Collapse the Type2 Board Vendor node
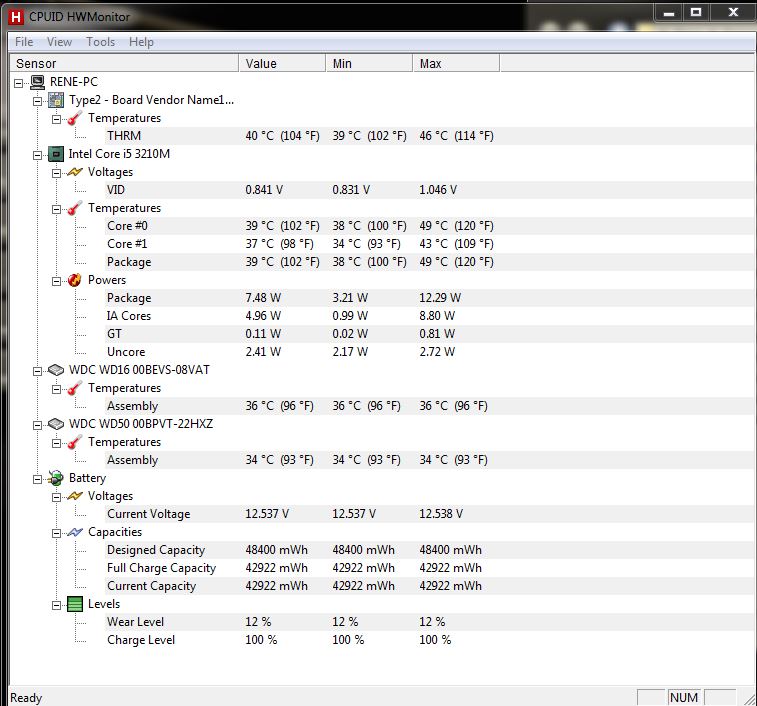Viewport: 757px width, 706px height. [x=37, y=101]
